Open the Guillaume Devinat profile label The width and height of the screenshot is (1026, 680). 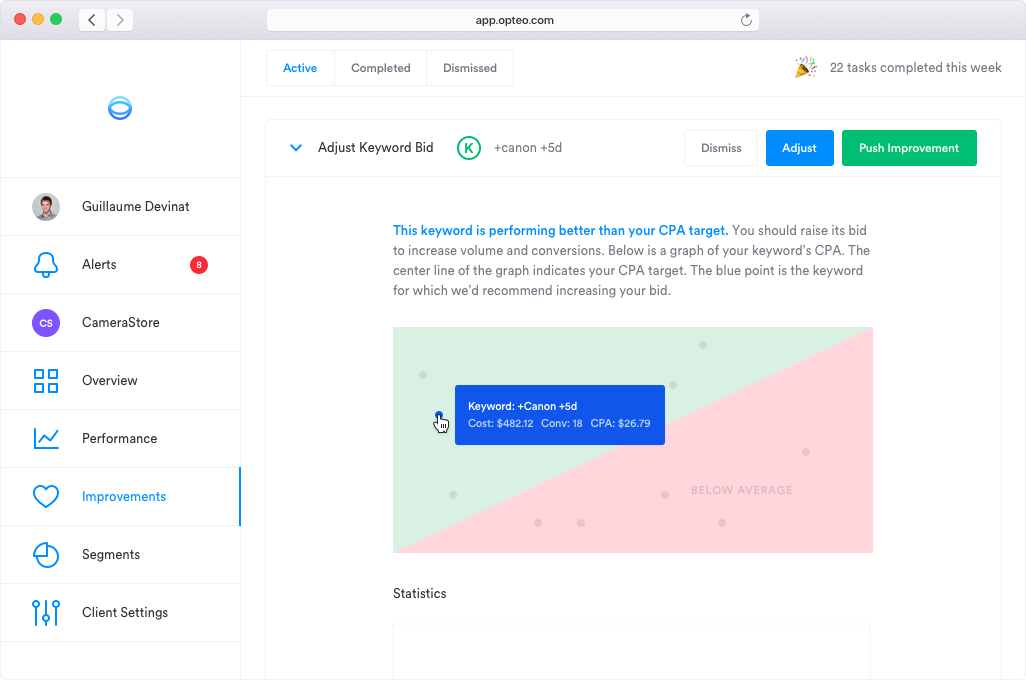[135, 207]
